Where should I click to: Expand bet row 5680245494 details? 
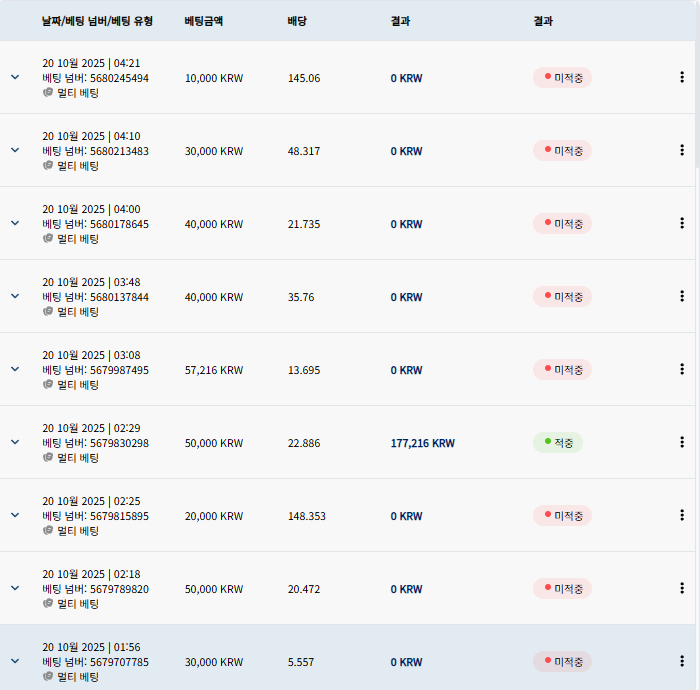click(15, 77)
